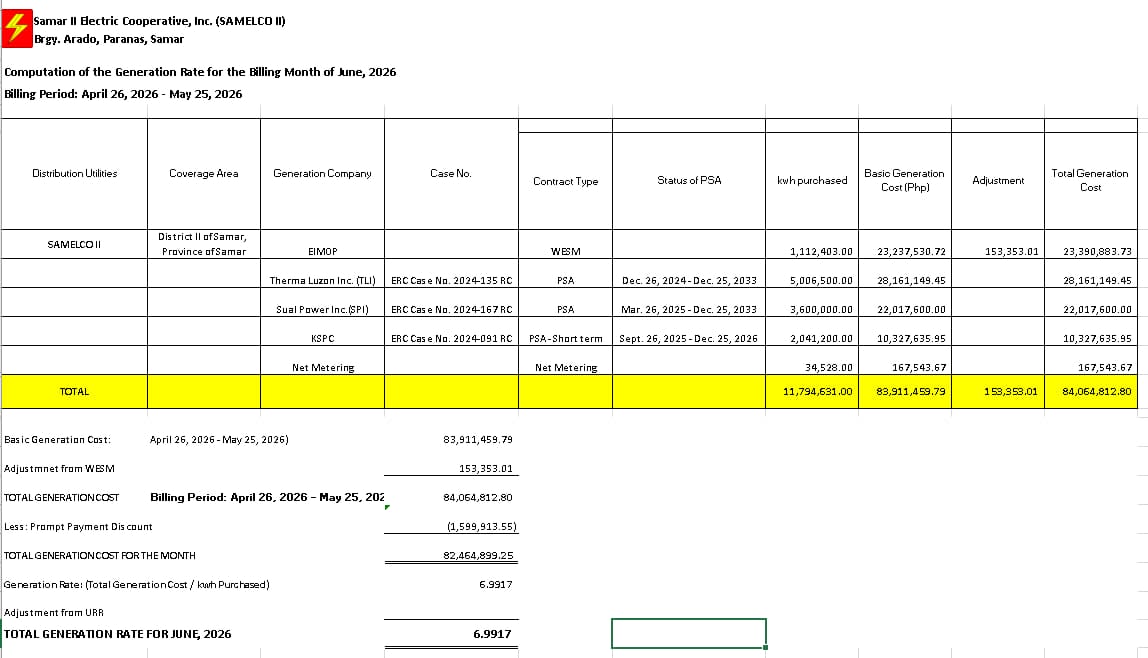
Task: Select the 'Computation of the Generation Rate' heading
Action: (200, 72)
